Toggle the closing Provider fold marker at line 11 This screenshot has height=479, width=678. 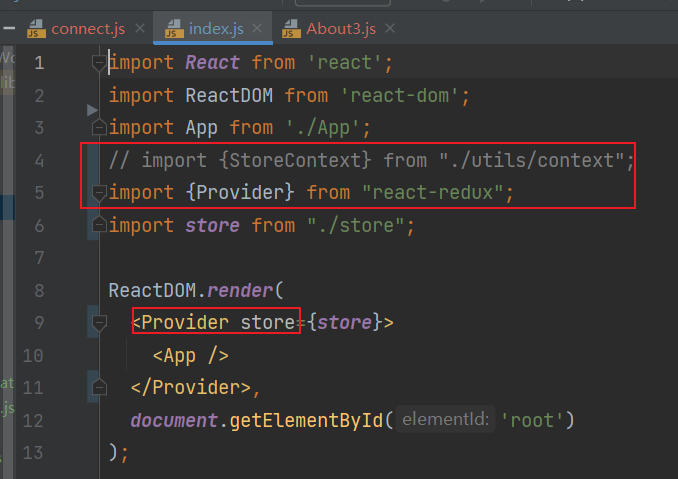point(99,386)
